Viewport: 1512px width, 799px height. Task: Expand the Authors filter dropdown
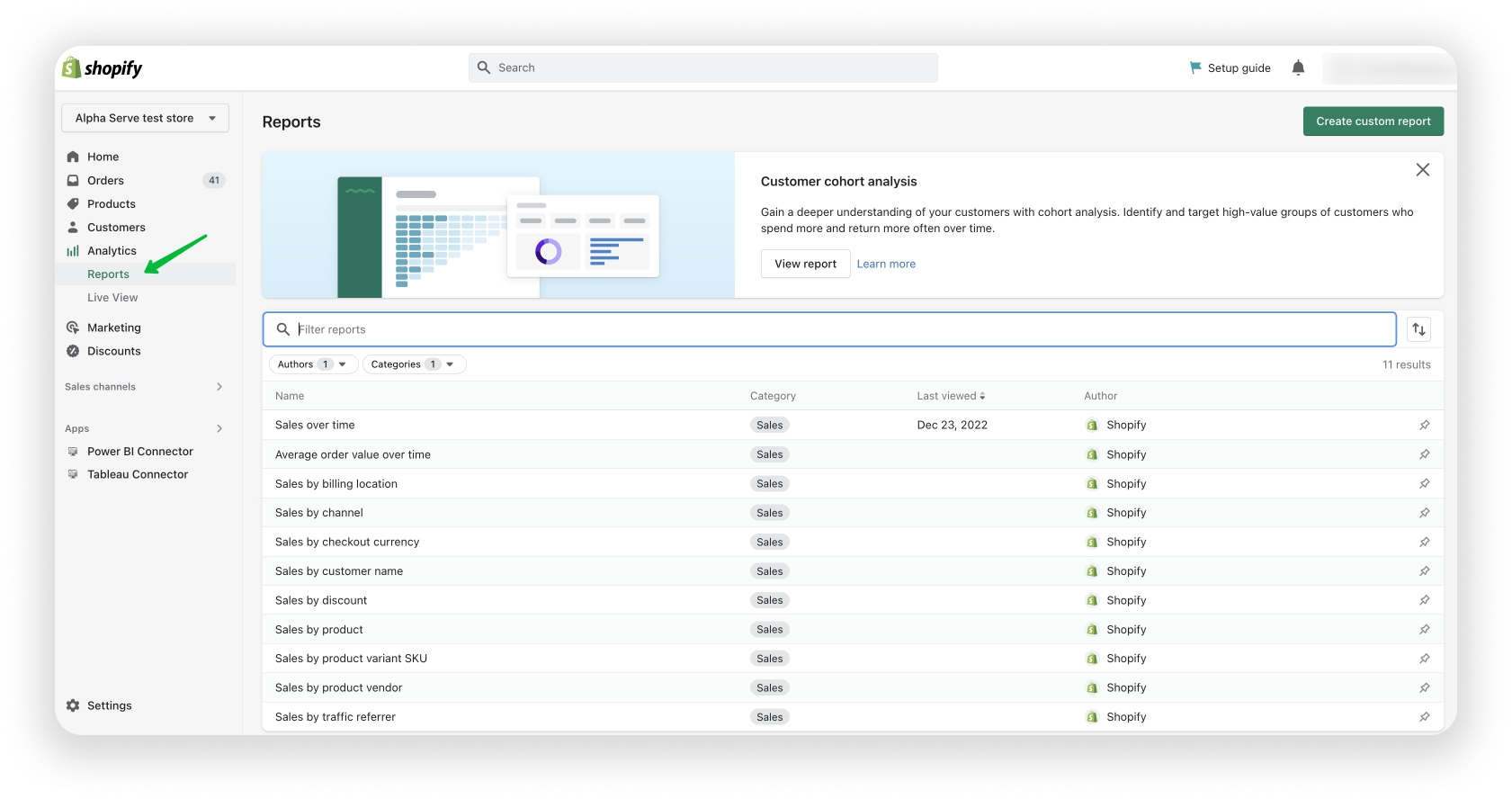313,364
